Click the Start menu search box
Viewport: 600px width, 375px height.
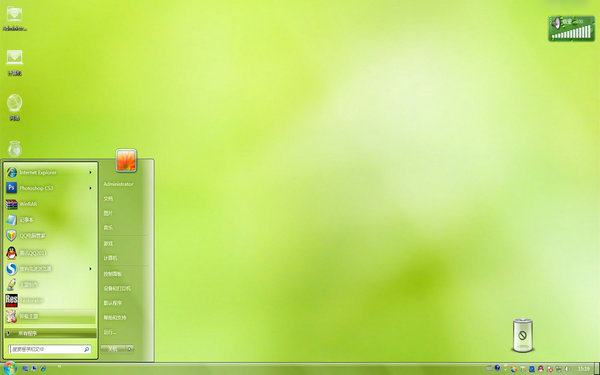tap(50, 349)
